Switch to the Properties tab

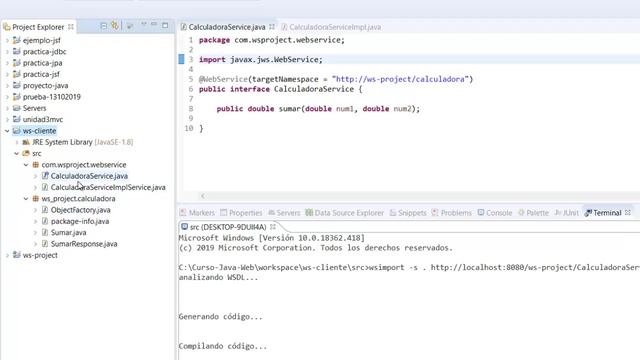click(241, 213)
